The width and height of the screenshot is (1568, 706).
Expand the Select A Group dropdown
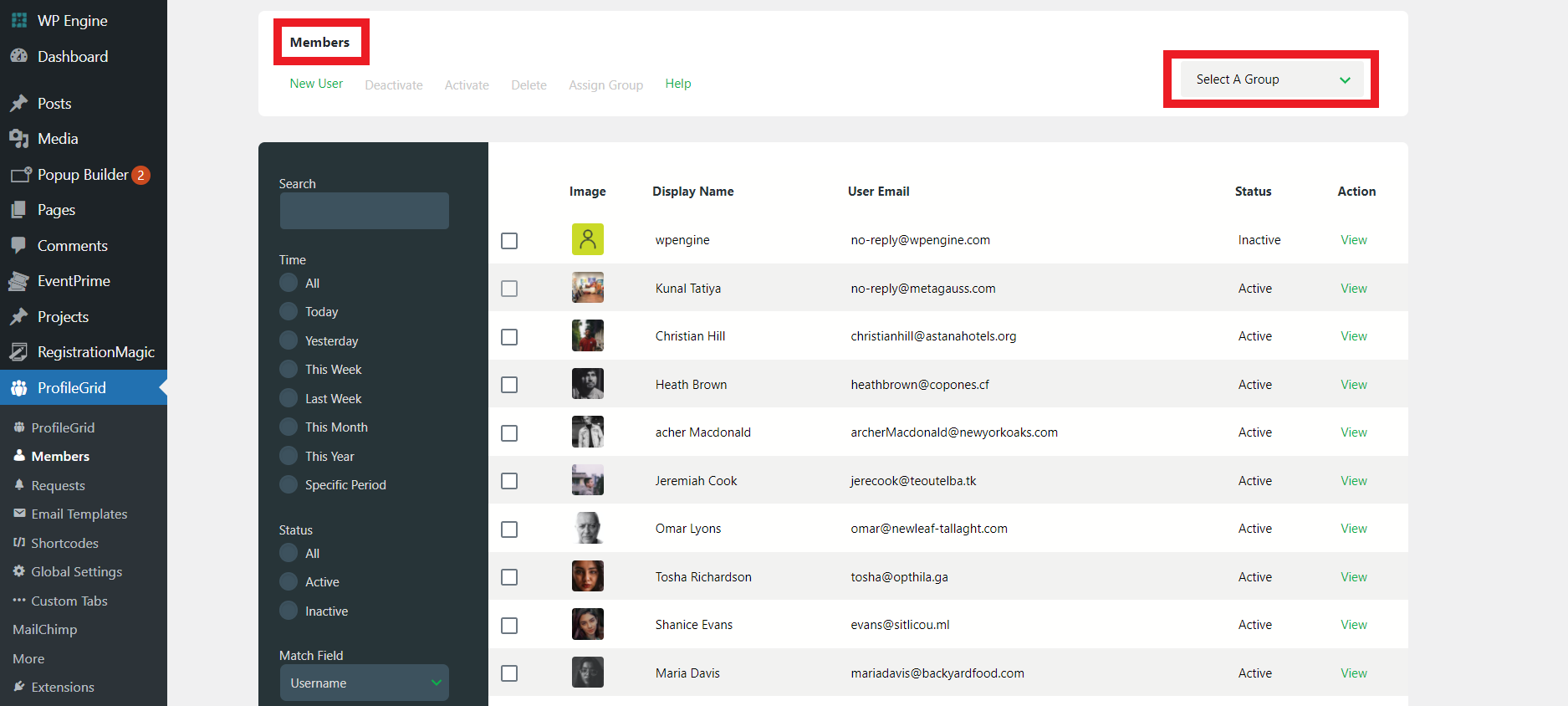1271,79
